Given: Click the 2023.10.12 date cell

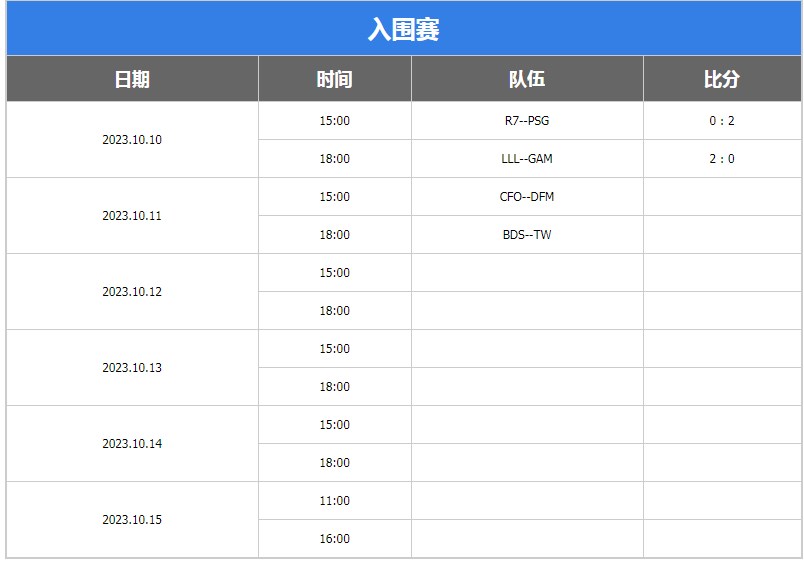Looking at the screenshot, I should pyautogui.click(x=132, y=292).
